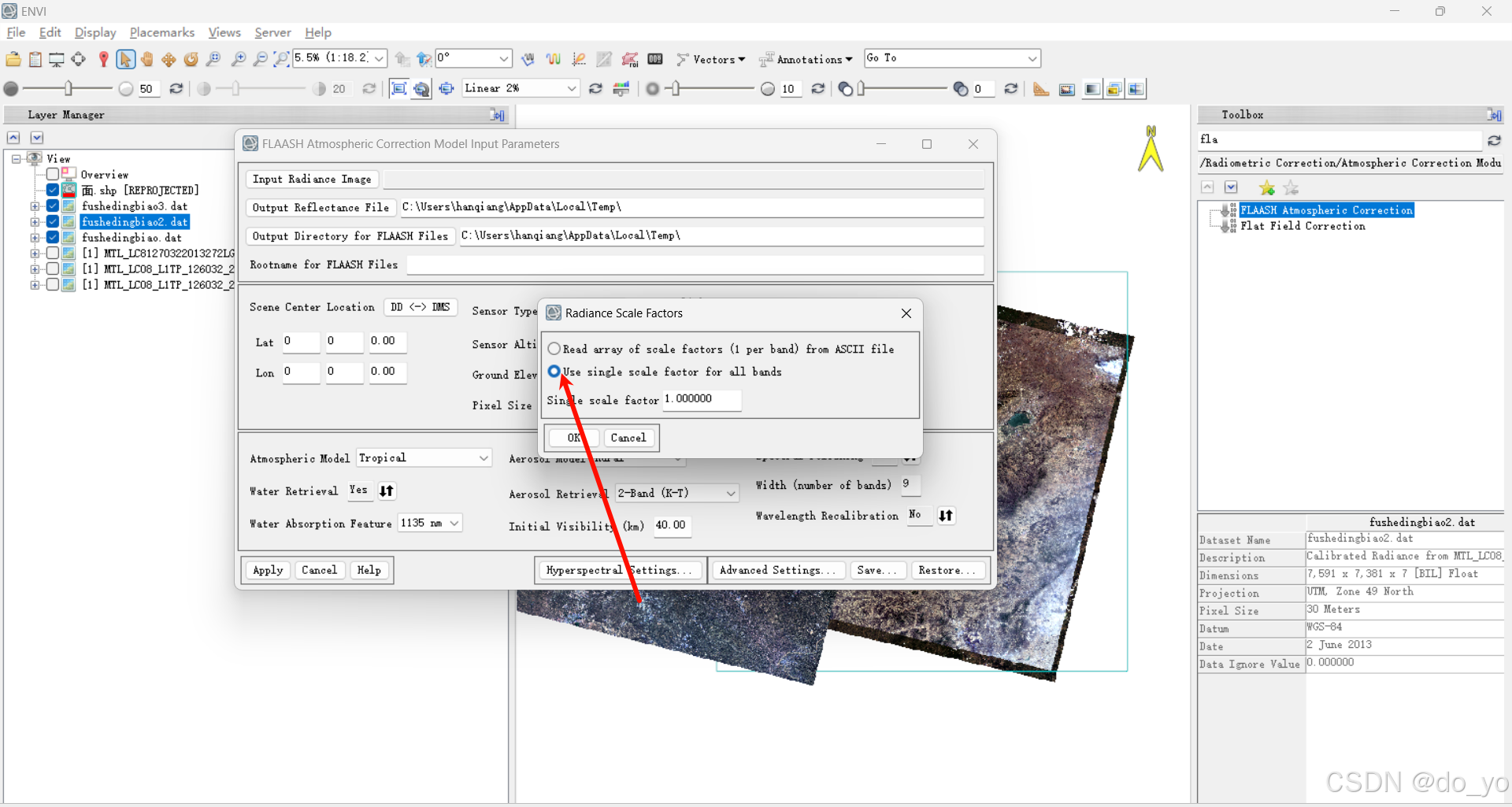The image size is (1512, 807).
Task: Open the Go To dropdown
Action: 1032,59
